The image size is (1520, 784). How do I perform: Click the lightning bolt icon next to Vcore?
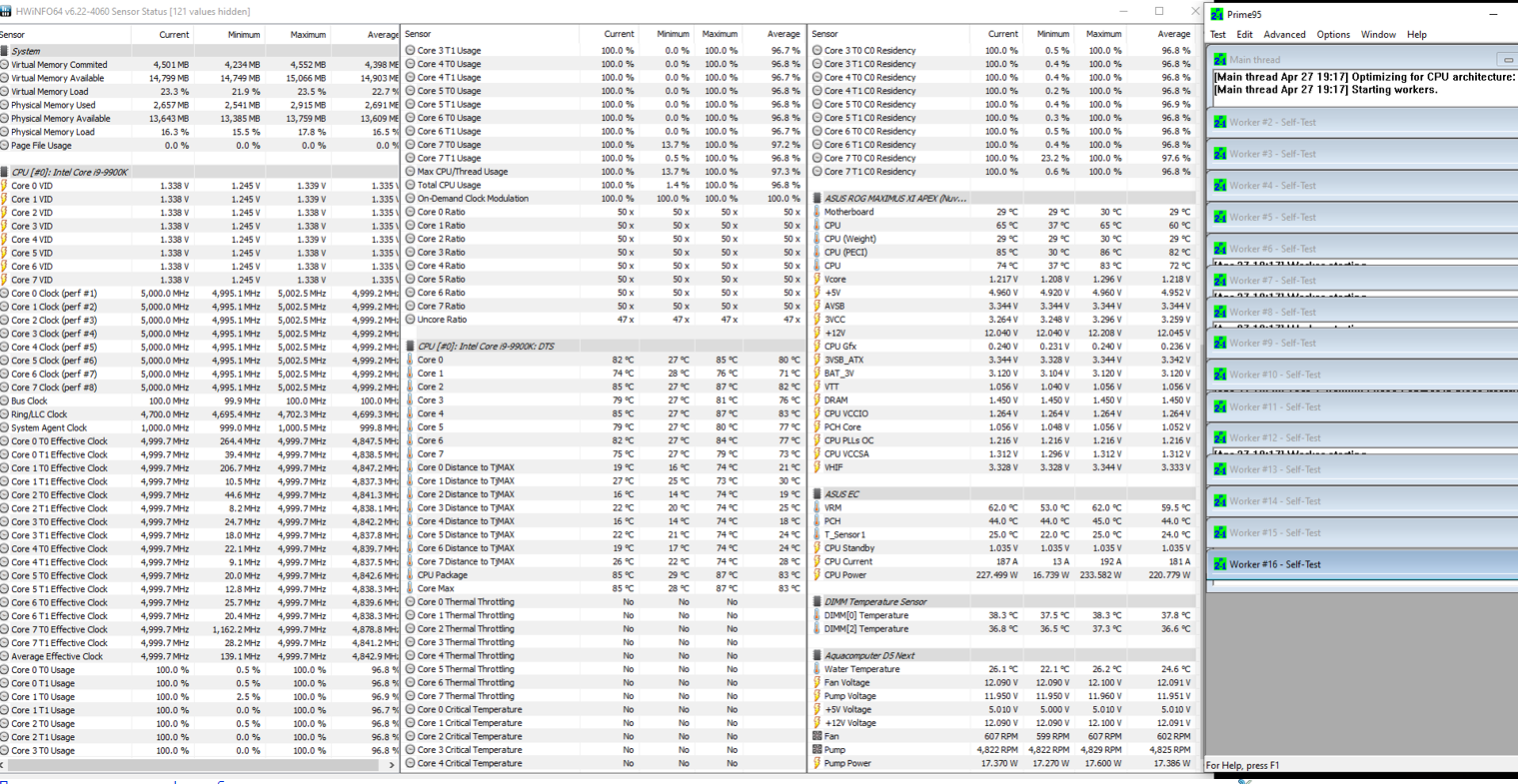(x=817, y=279)
